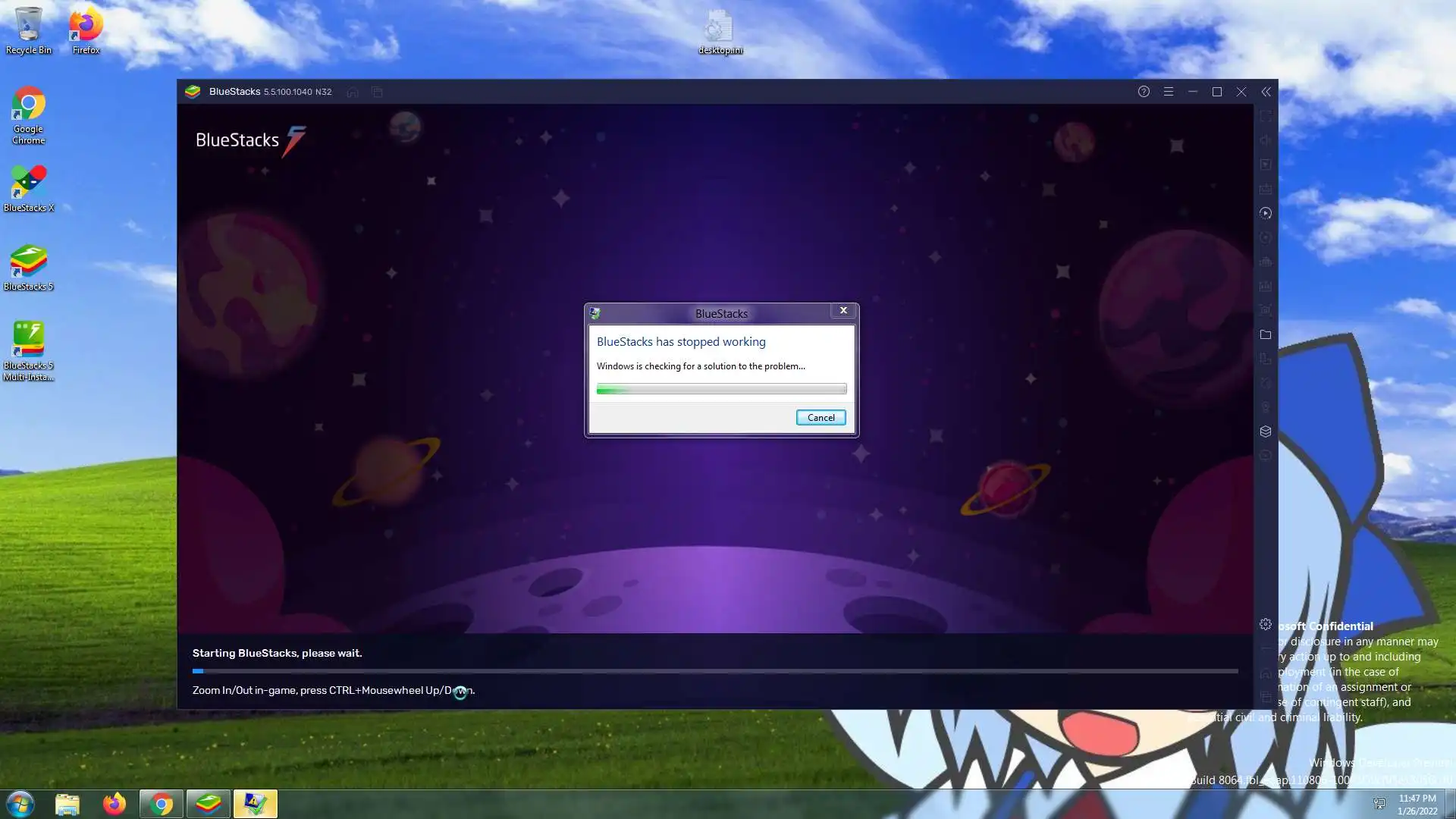Screen dimensions: 1456x819
Task: Open the BlueStacks hamburger menu
Action: 1168,92
